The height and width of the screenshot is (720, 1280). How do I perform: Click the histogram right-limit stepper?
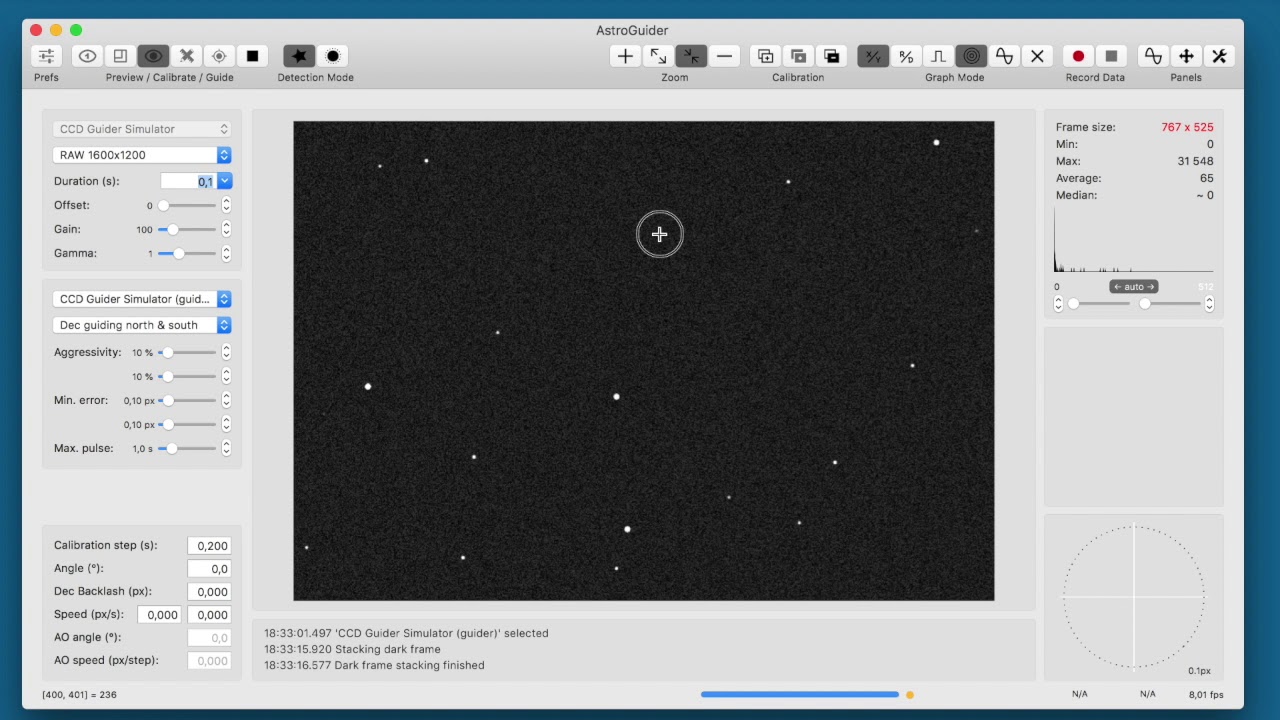click(1209, 303)
